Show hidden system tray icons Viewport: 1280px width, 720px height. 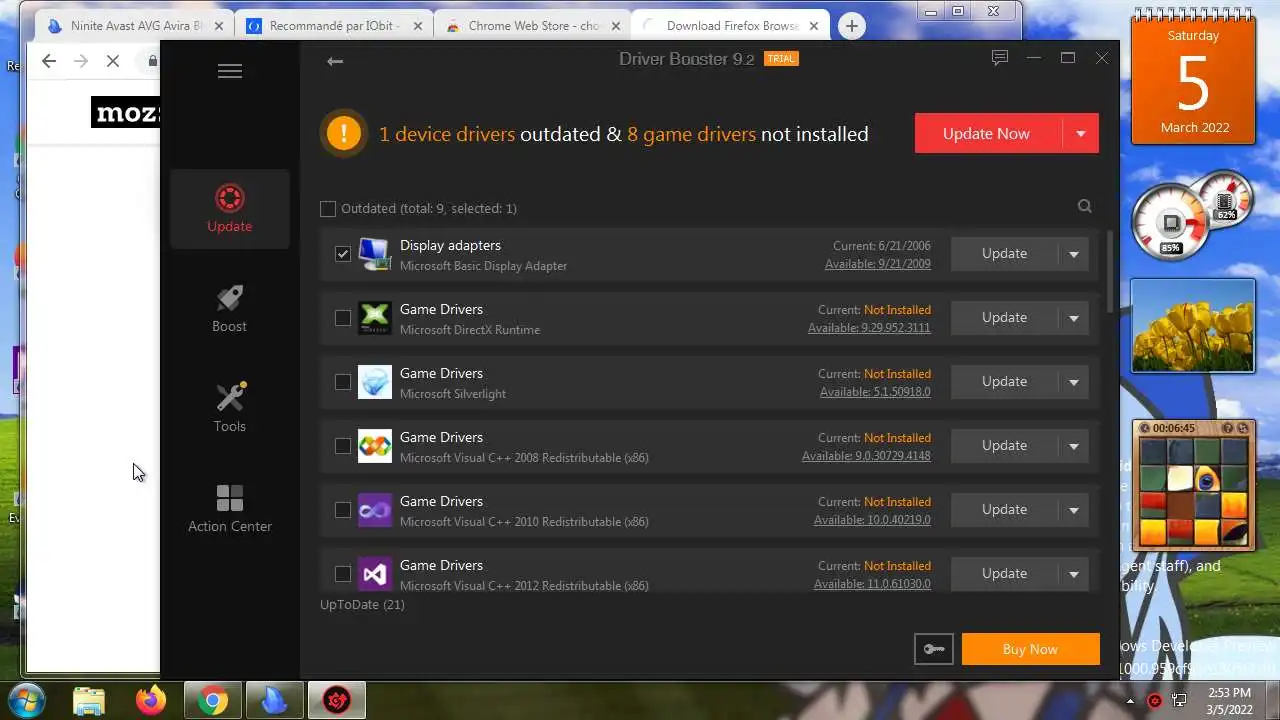tap(1131, 701)
